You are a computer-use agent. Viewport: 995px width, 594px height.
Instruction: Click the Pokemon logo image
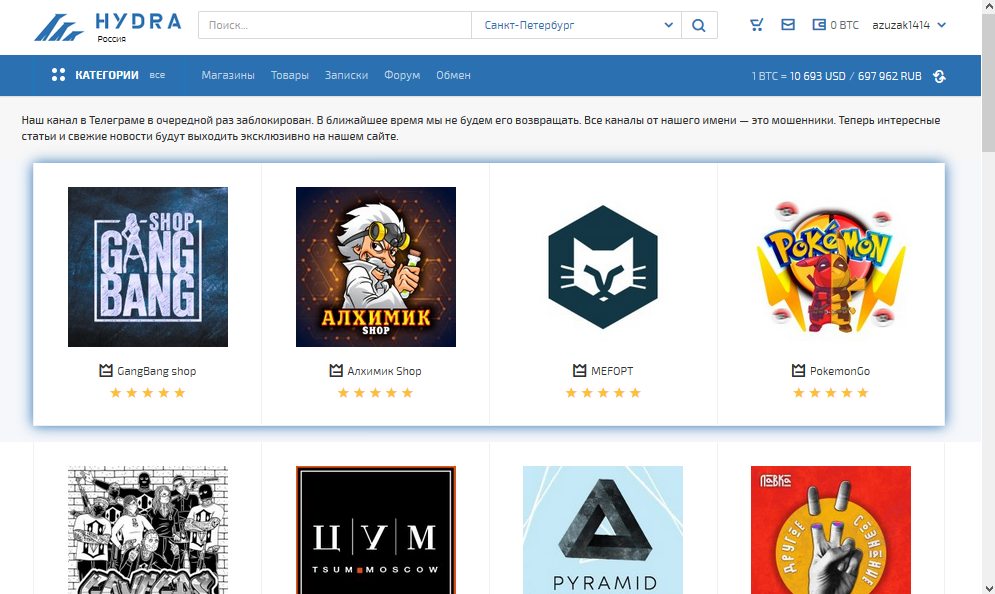[x=831, y=267]
